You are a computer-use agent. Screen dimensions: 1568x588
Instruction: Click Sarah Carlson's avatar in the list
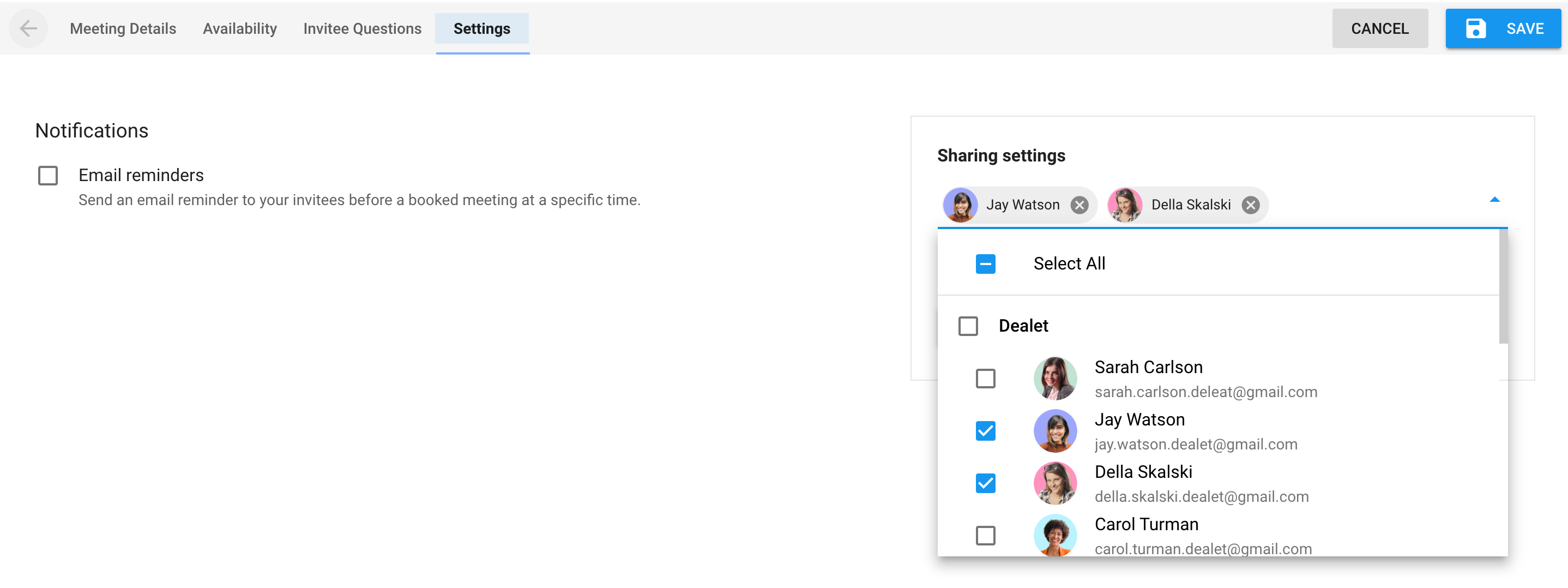point(1055,378)
